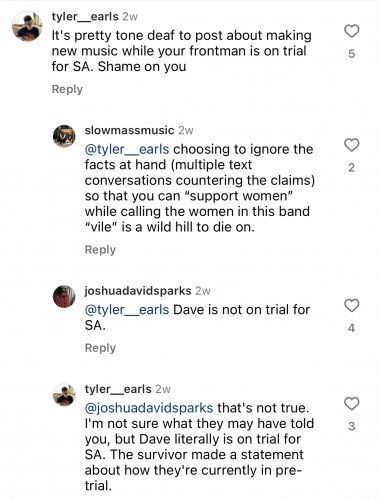Screen dimensions: 379x500
Task: Open joshuadavidsparks username link
Action: (x=138, y=291)
